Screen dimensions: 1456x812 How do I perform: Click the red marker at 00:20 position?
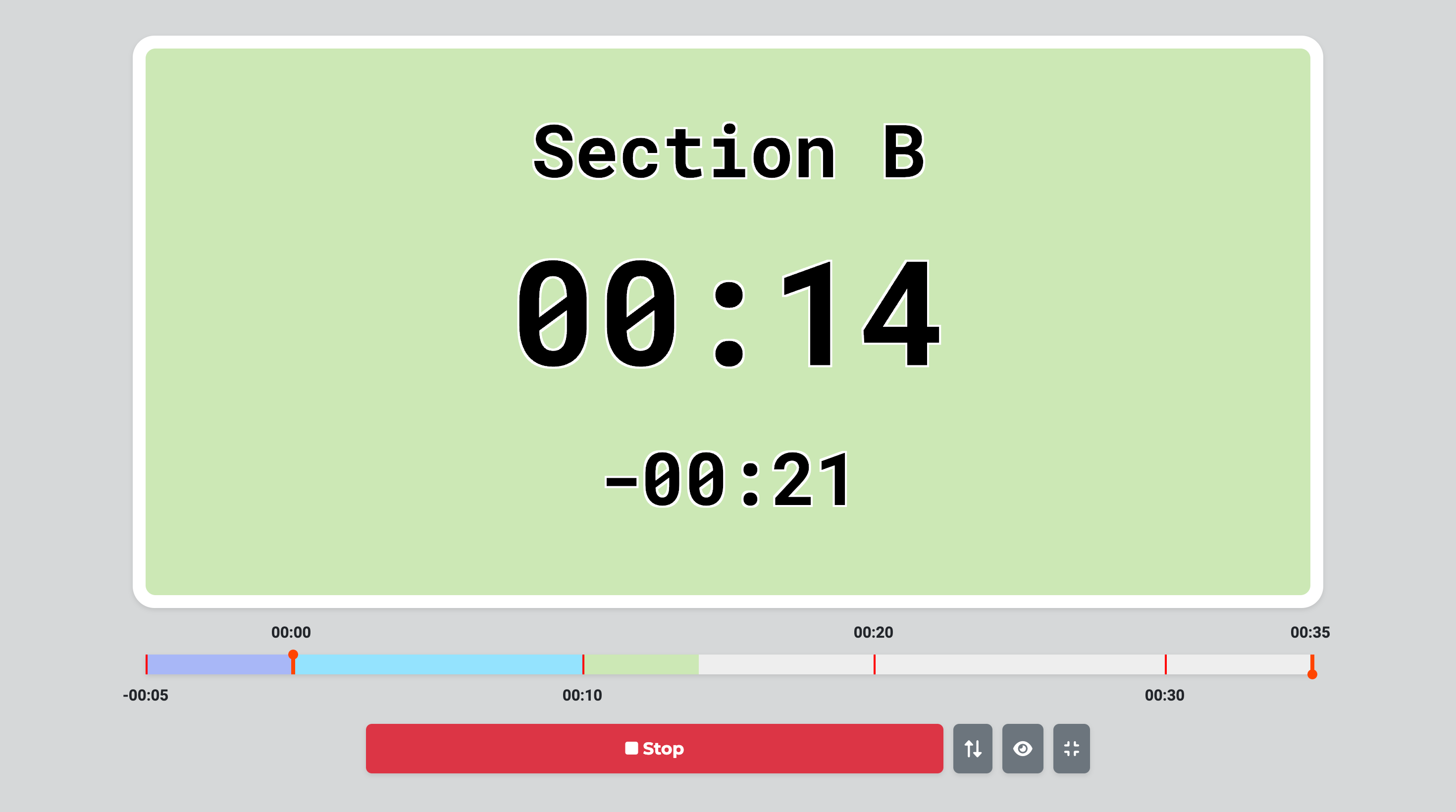click(x=873, y=662)
